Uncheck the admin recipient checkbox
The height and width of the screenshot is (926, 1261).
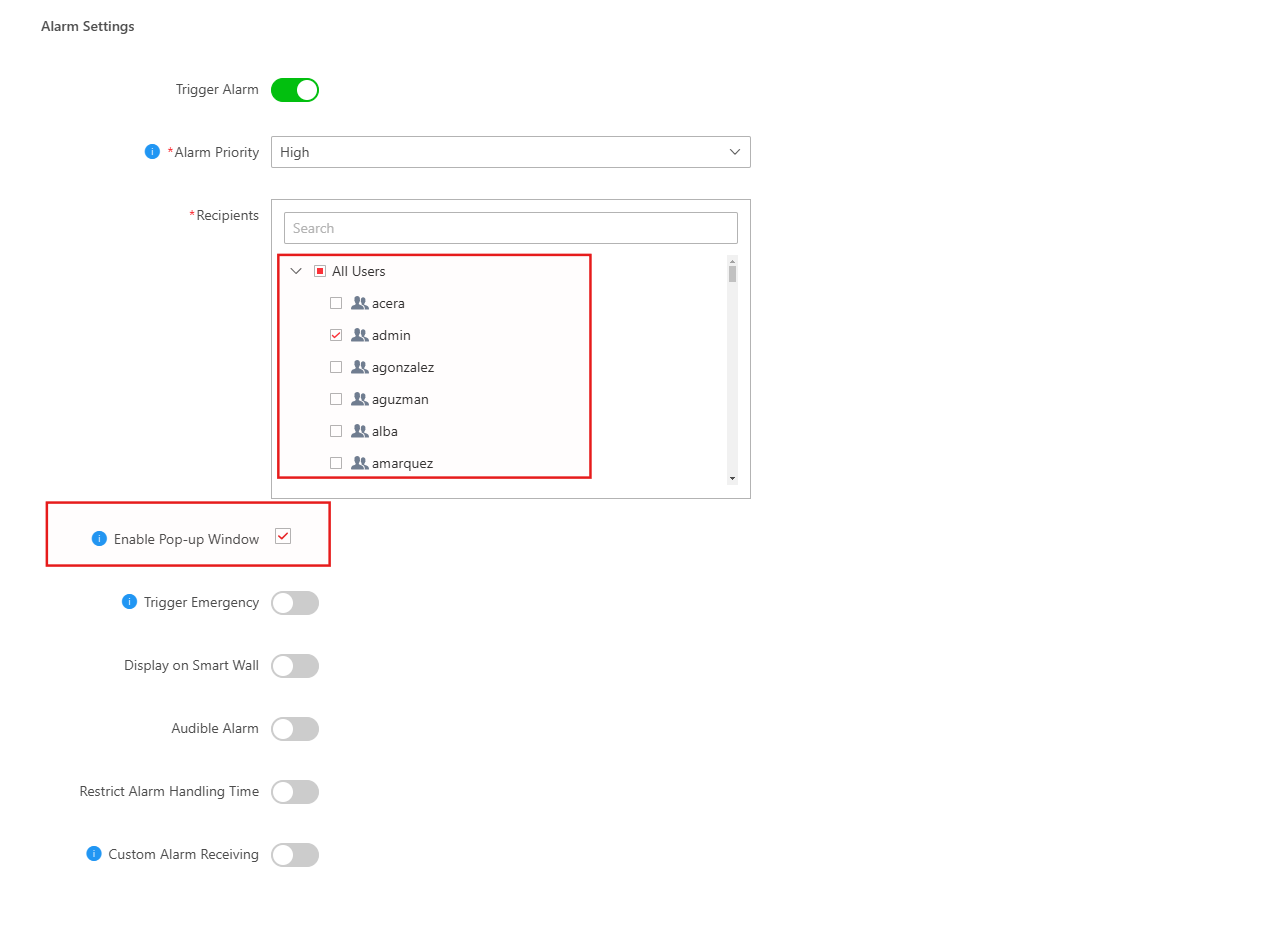coord(336,335)
